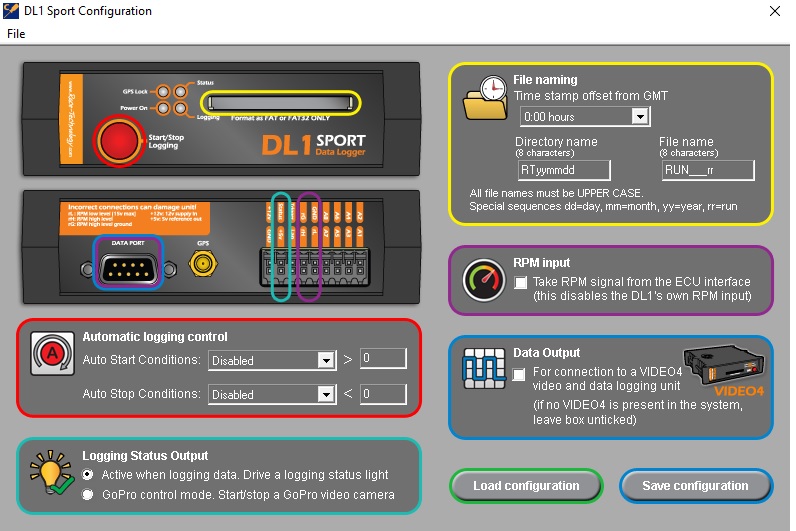Click the RPM input gauge icon

coord(484,280)
